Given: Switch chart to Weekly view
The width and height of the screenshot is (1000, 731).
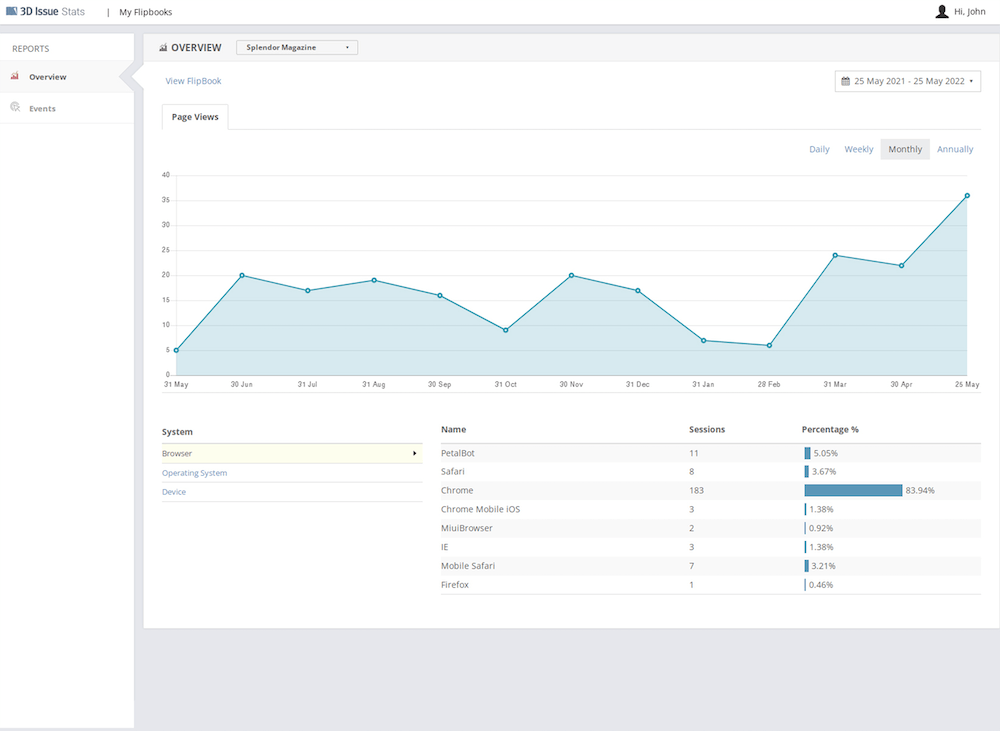Looking at the screenshot, I should 858,149.
